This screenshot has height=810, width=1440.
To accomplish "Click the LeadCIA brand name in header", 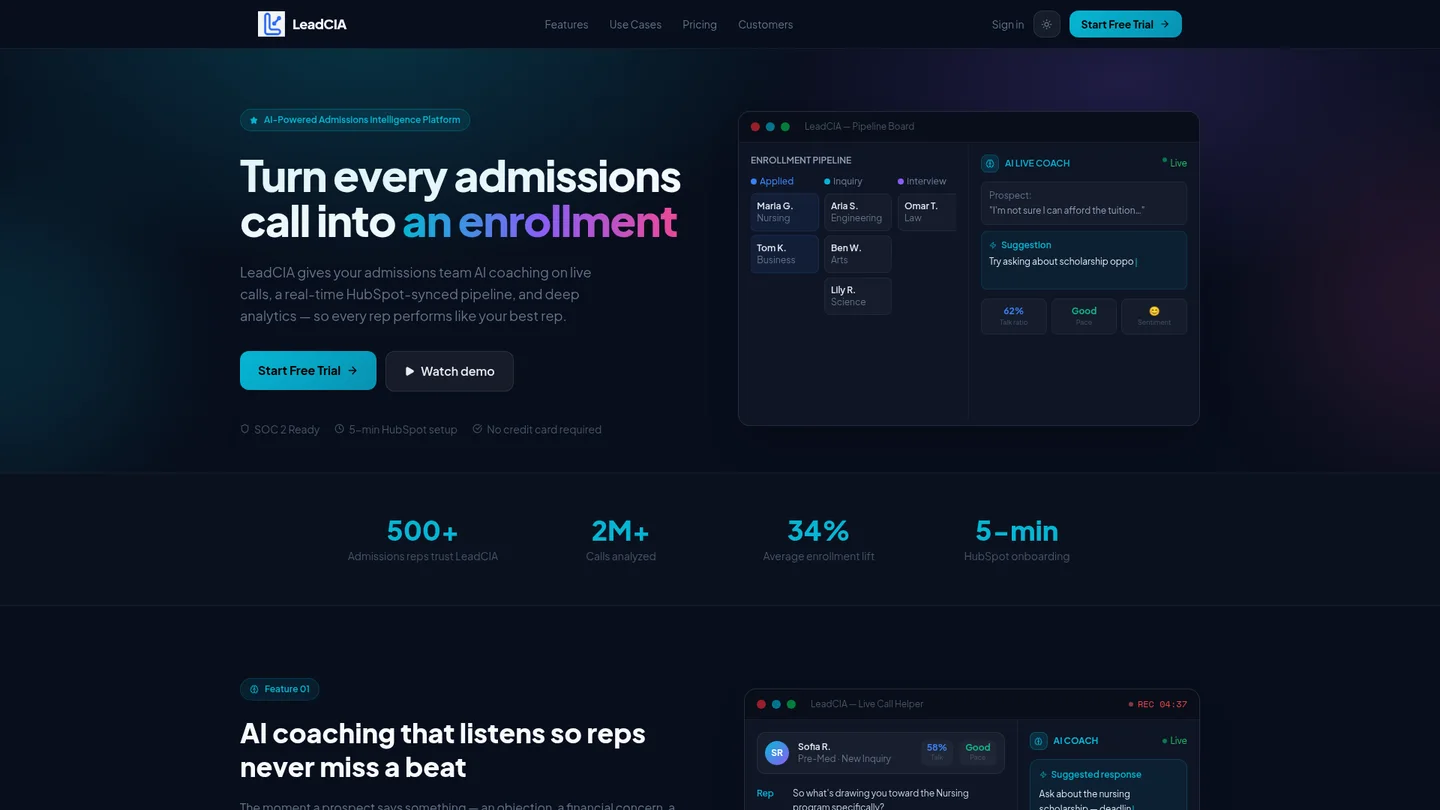I will (319, 24).
